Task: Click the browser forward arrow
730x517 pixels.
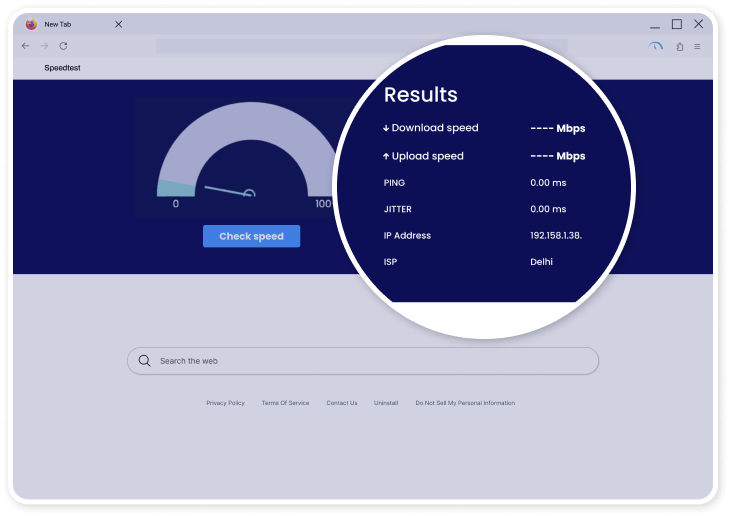Action: coord(44,46)
